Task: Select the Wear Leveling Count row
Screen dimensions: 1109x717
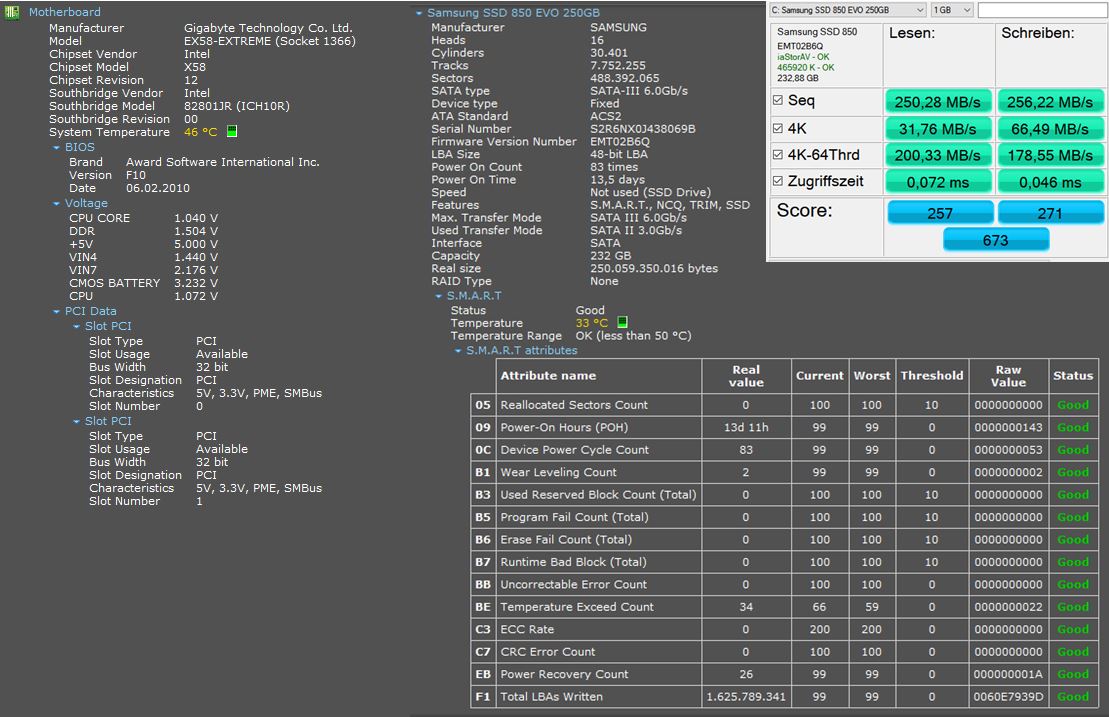Action: (784, 472)
